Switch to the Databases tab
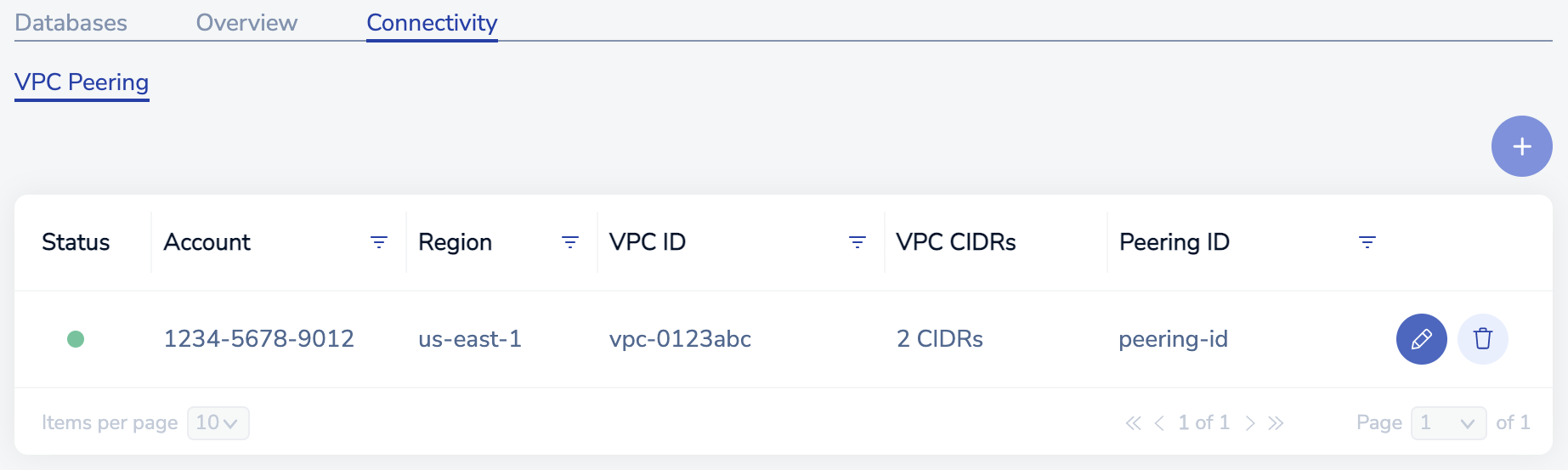Viewport: 1568px width, 470px height. pos(71,23)
